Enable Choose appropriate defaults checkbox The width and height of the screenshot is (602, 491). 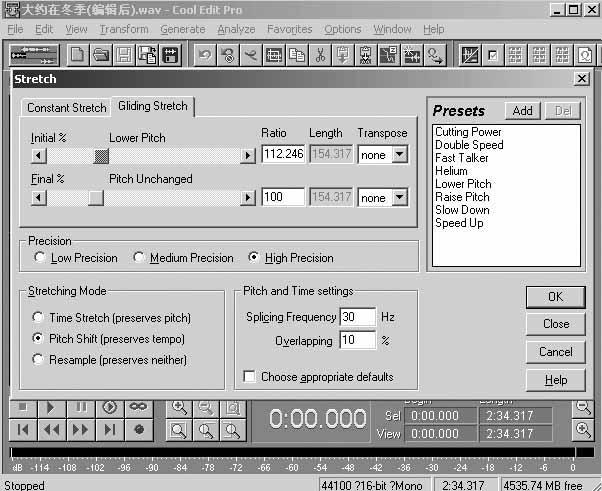tap(249, 377)
